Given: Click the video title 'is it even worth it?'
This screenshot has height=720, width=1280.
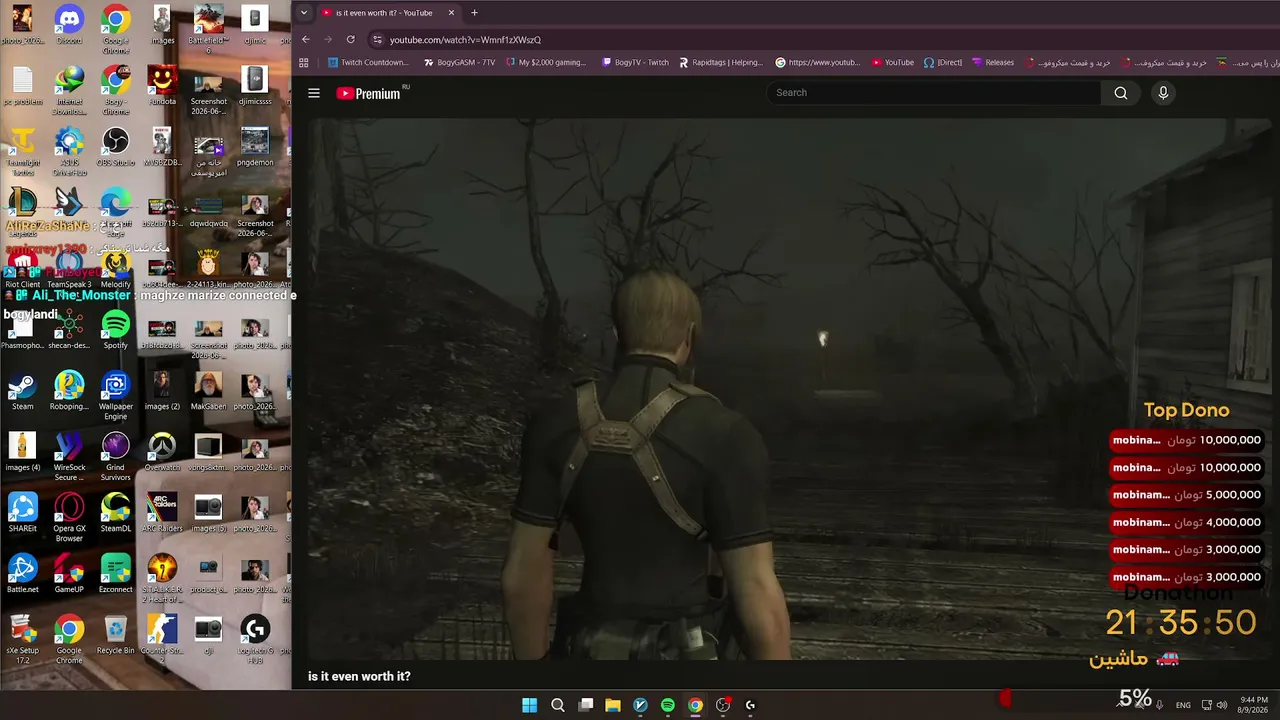Looking at the screenshot, I should click(359, 677).
